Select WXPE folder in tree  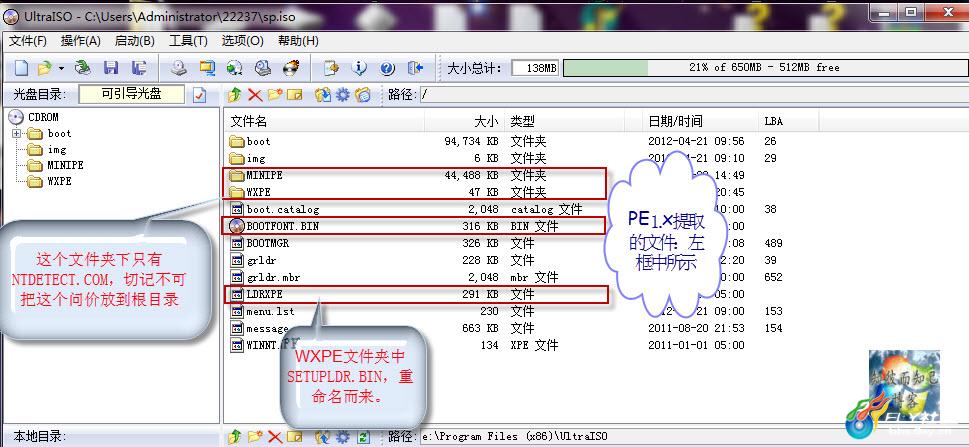(59, 182)
